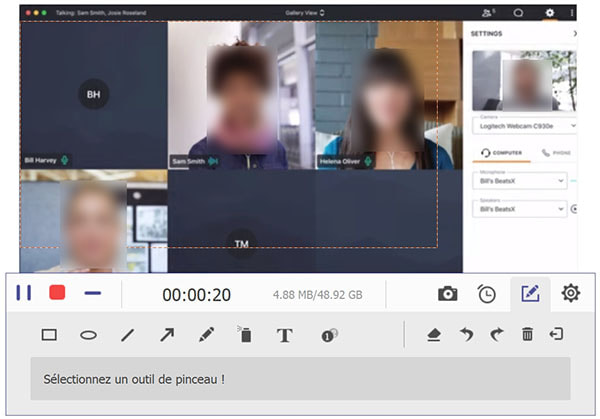This screenshot has width=600, height=419.
Task: Use the eraser tool
Action: point(433,335)
